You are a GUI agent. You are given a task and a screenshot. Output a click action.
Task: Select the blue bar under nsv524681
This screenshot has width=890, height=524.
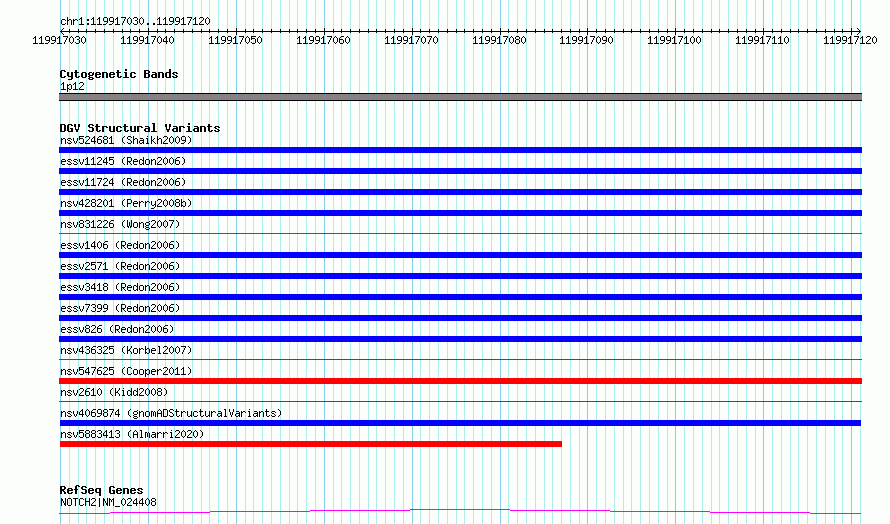[460, 150]
